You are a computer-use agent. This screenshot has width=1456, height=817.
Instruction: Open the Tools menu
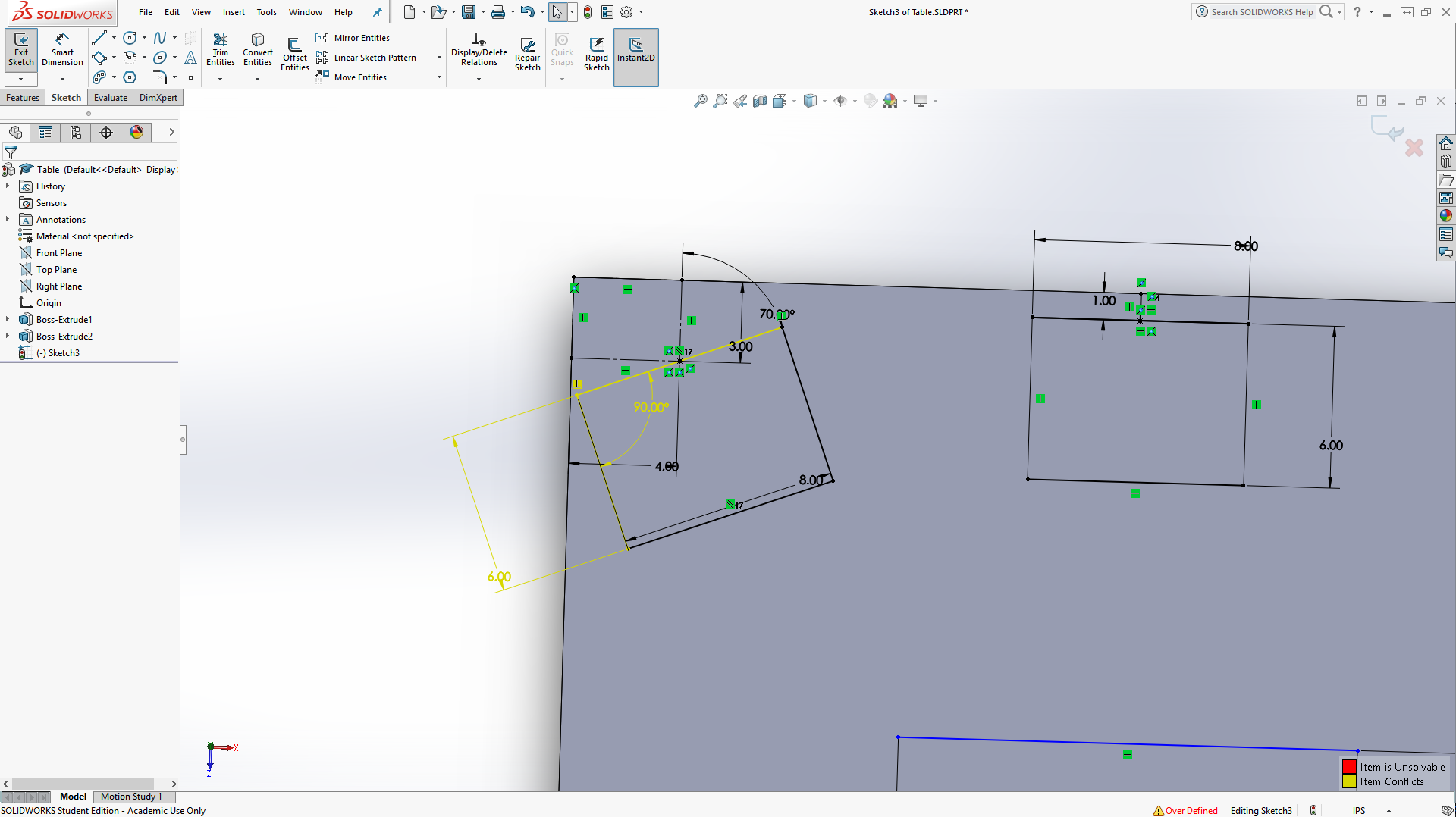[266, 12]
